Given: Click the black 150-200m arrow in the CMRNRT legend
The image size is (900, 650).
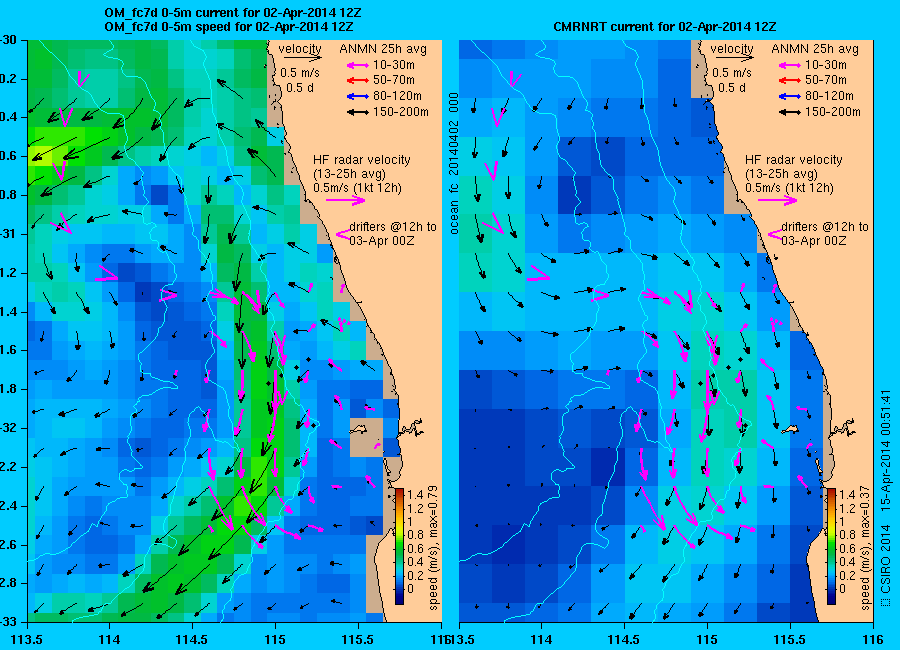Looking at the screenshot, I should click(x=789, y=113).
